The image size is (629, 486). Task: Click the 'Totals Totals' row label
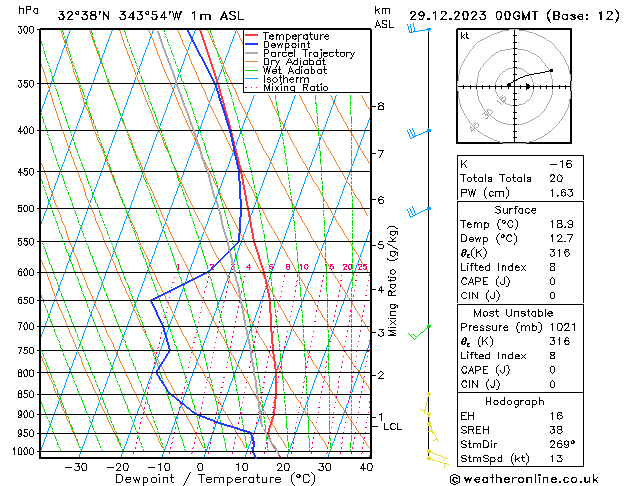coord(495,178)
